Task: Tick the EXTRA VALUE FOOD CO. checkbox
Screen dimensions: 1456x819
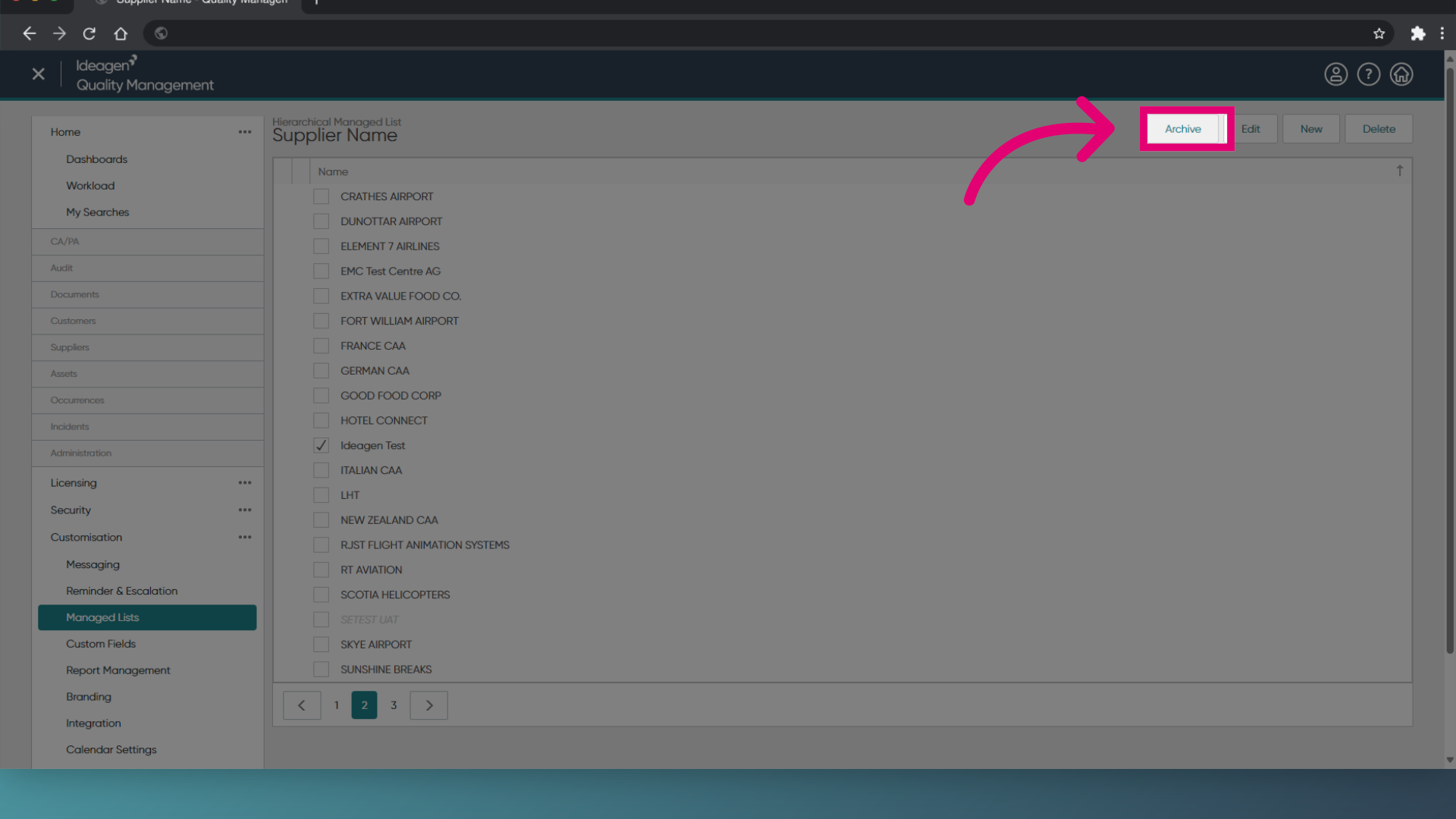Action: tap(322, 297)
